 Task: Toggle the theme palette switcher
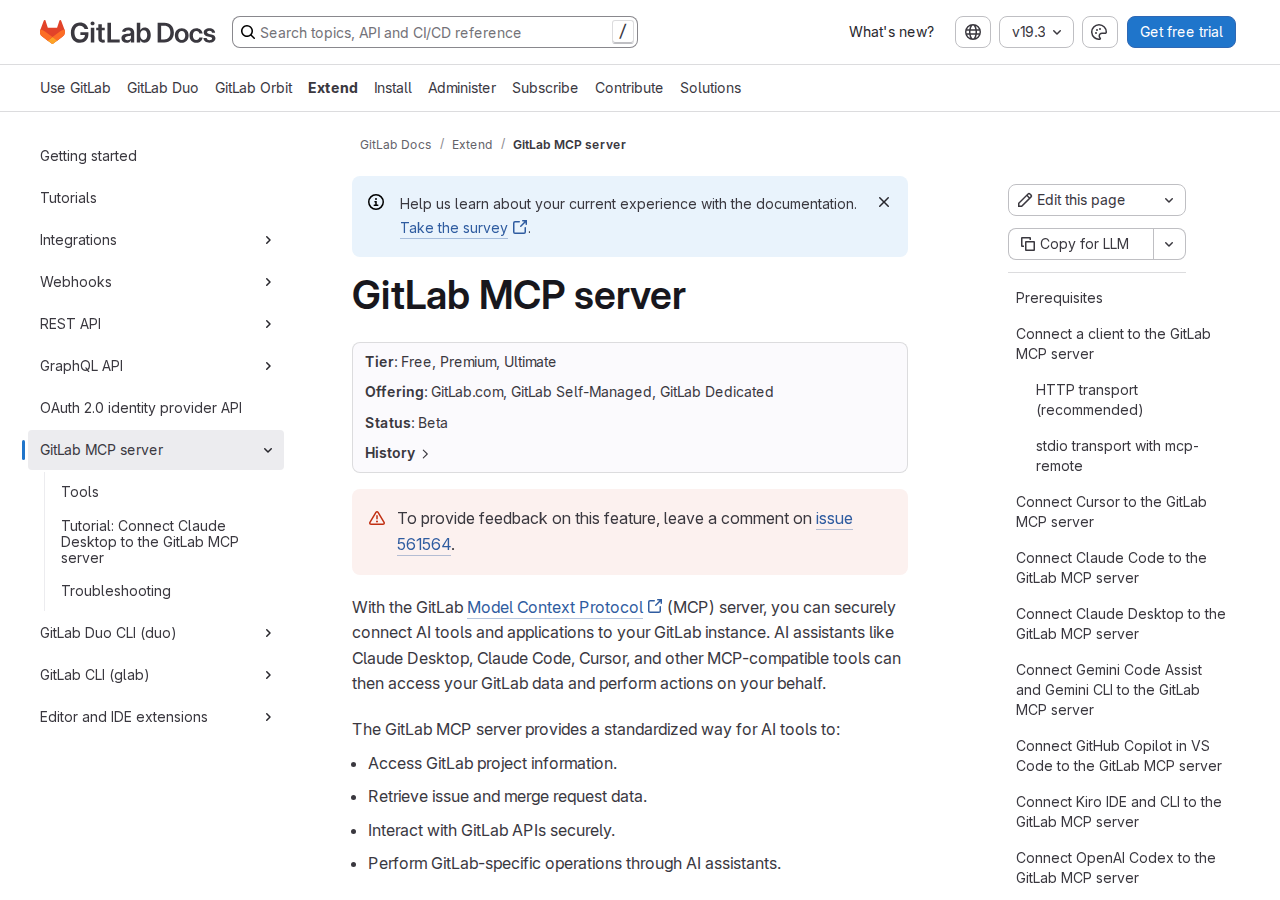click(1099, 32)
